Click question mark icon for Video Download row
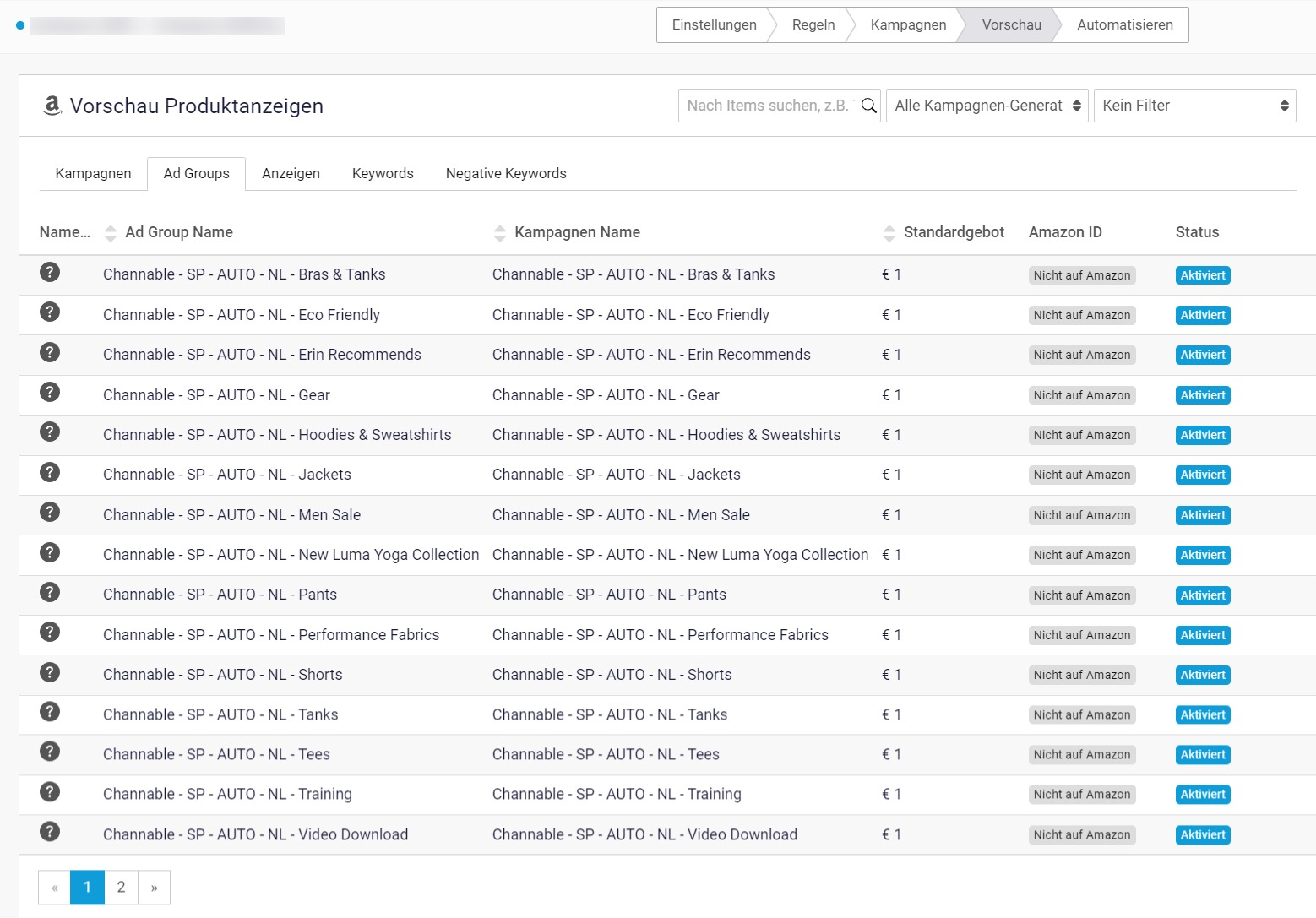1316x918 pixels. tap(50, 831)
